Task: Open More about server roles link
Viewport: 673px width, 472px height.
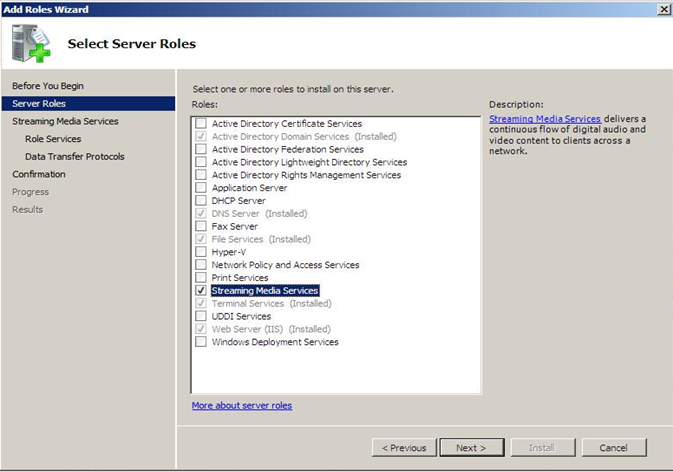Action: [242, 405]
